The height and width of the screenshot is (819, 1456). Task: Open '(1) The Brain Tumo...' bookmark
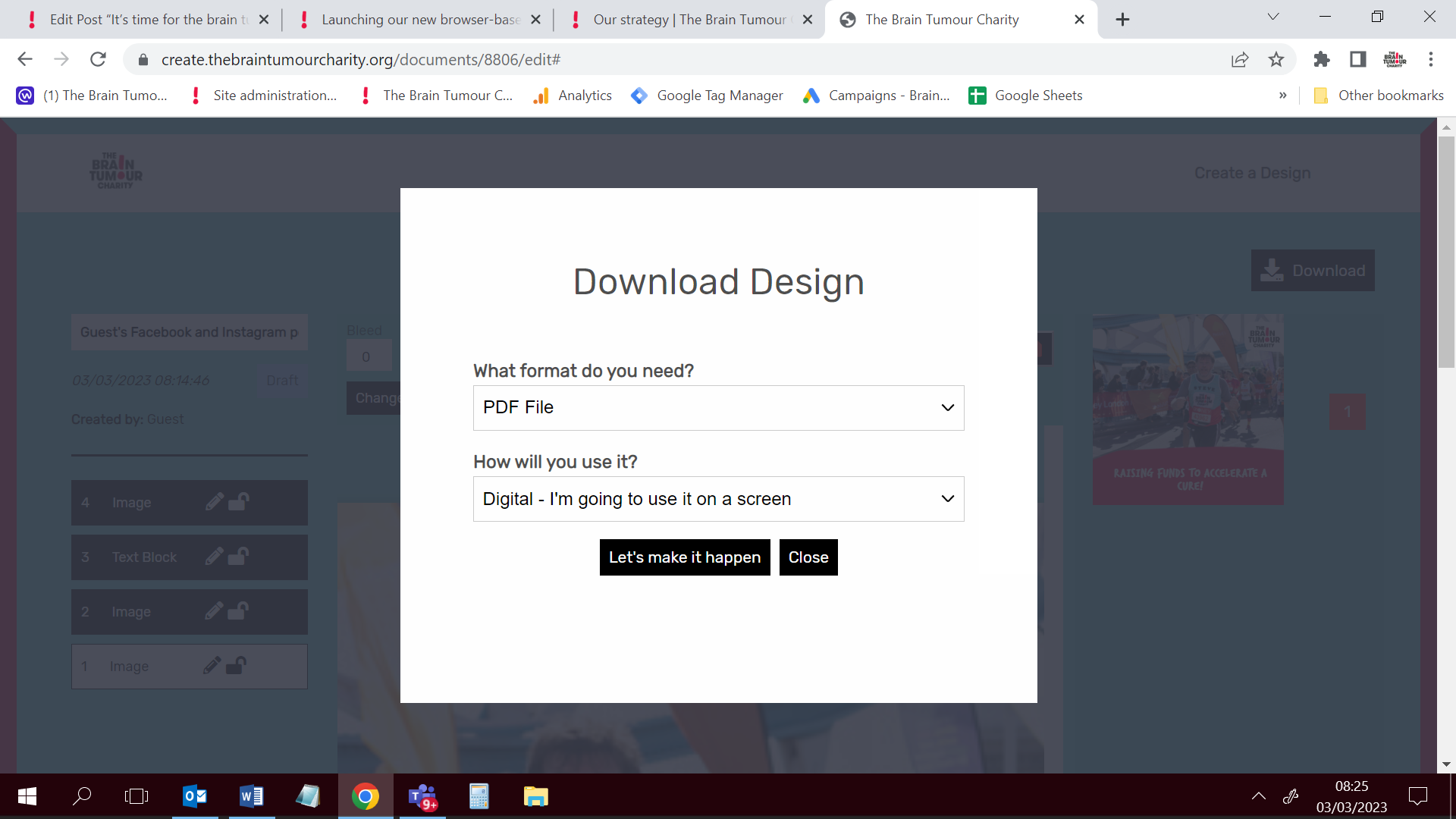click(93, 96)
